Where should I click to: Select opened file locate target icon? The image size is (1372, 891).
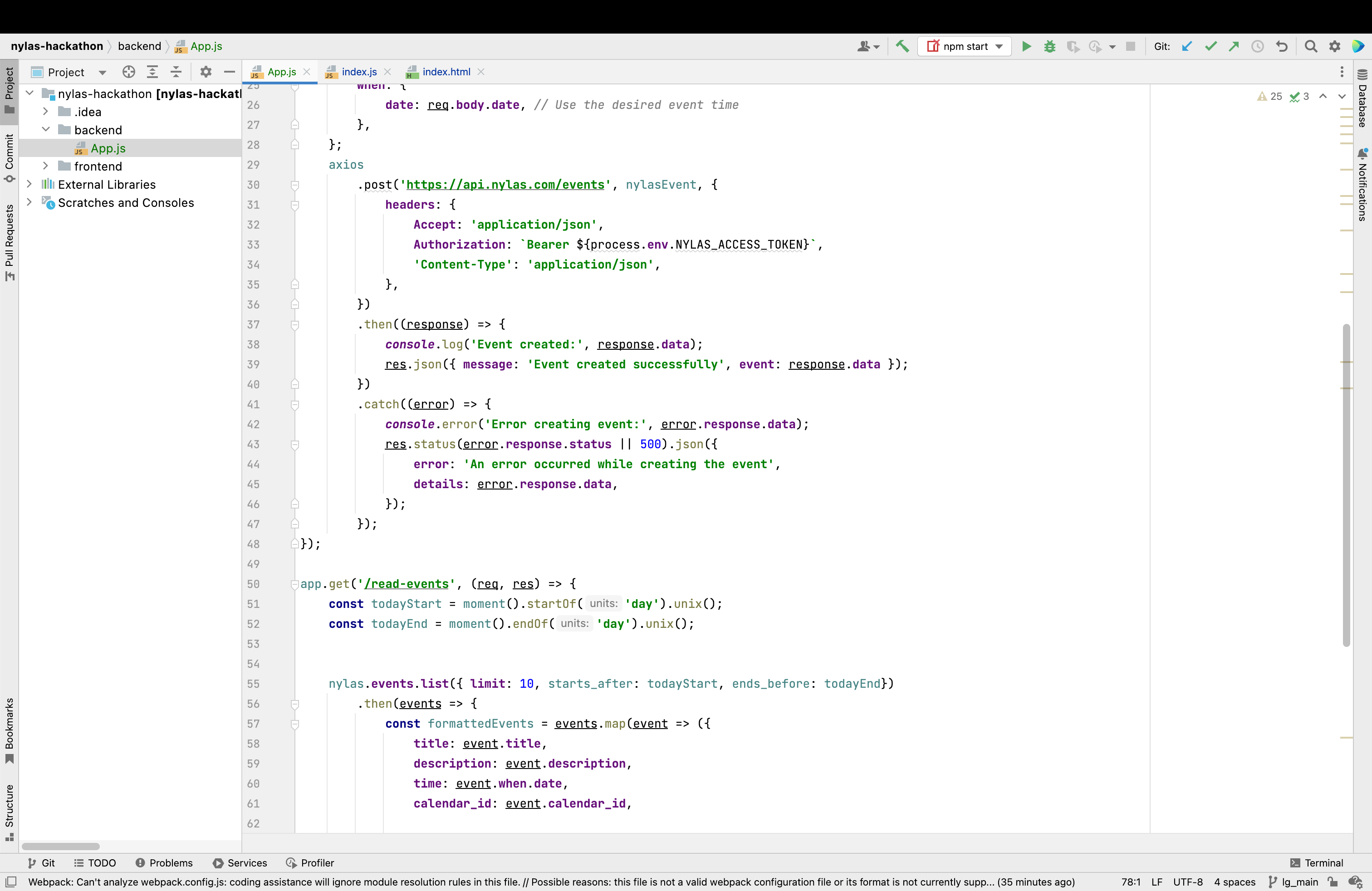[128, 72]
